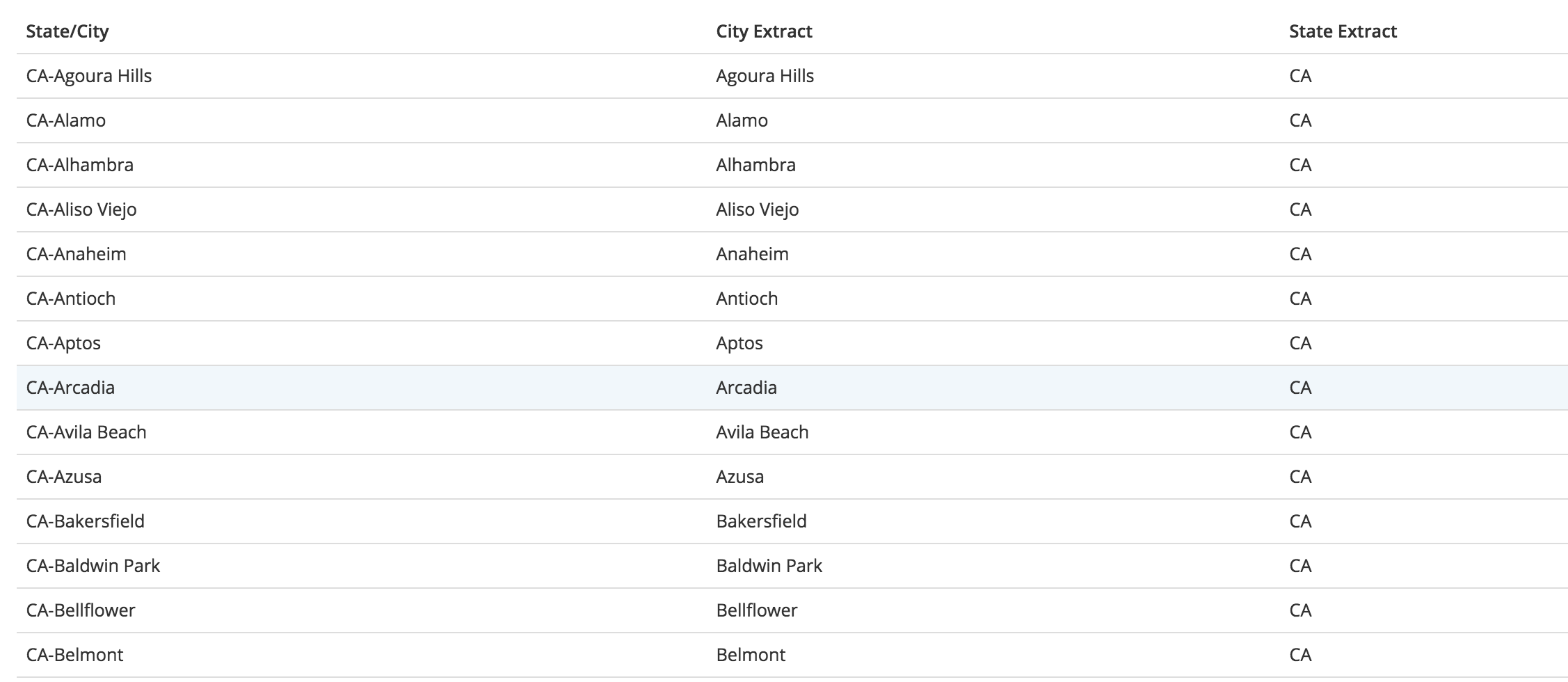Viewport: 1568px width, 682px height.
Task: Click the Baldwin Park city extract cell
Action: (x=769, y=566)
